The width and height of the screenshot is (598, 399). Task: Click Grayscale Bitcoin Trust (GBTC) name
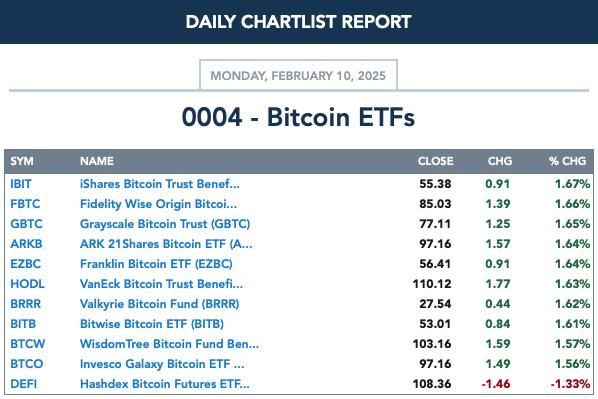point(165,224)
